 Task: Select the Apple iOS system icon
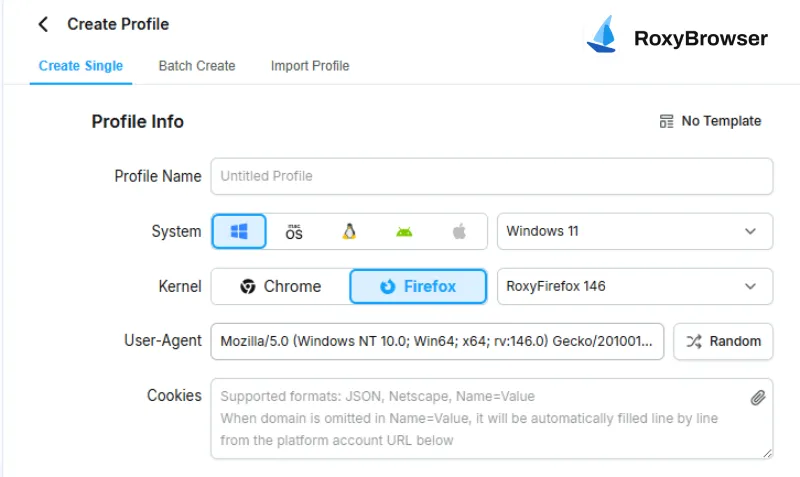coord(459,232)
